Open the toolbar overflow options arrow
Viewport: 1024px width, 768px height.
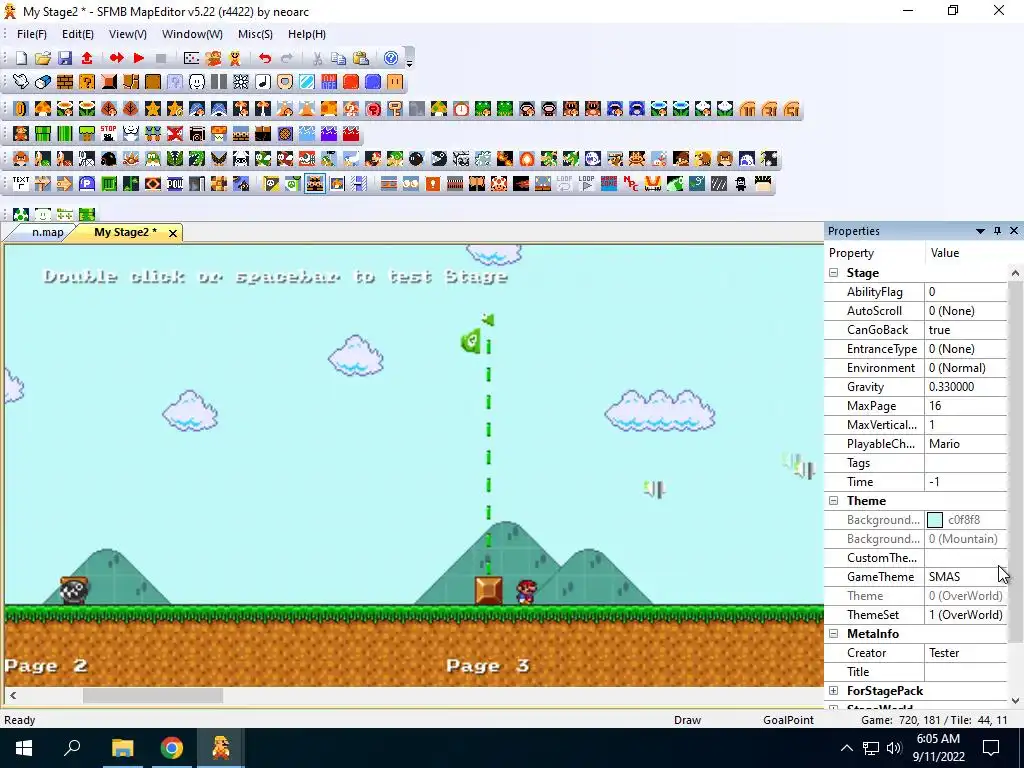[x=409, y=63]
